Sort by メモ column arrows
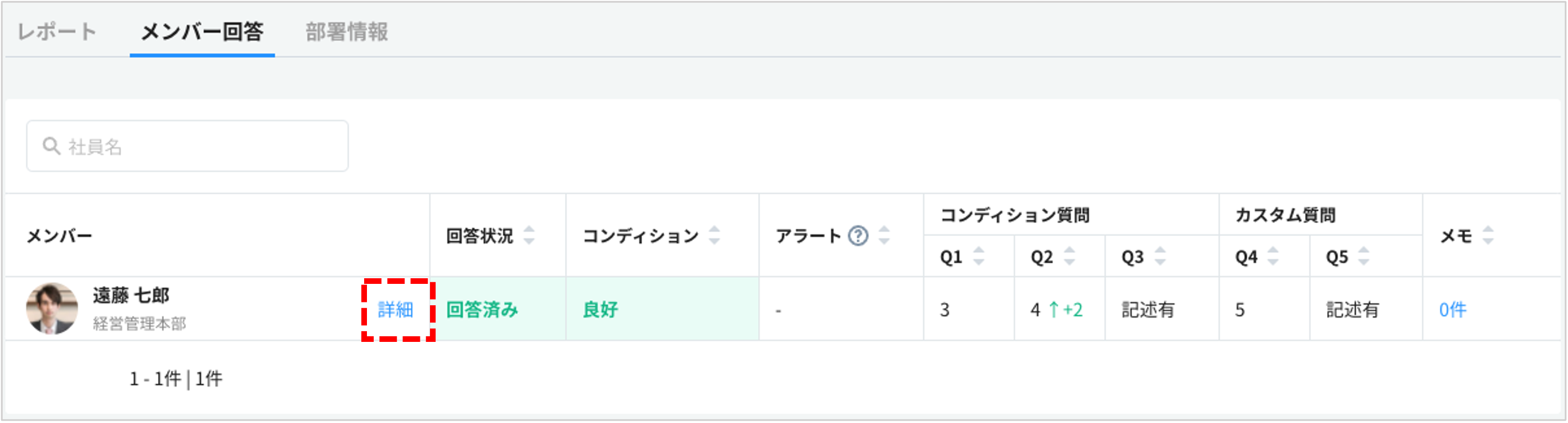This screenshot has width=1568, height=423. point(1488,236)
